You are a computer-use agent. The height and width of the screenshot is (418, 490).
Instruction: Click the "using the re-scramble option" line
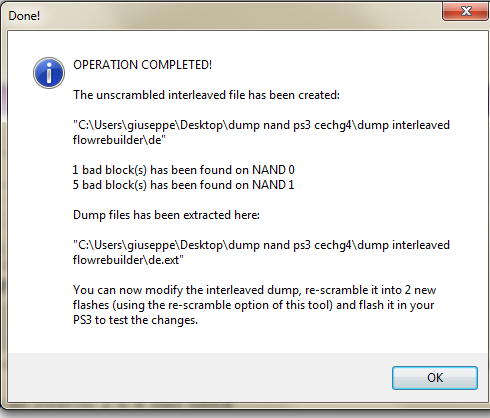tap(253, 305)
